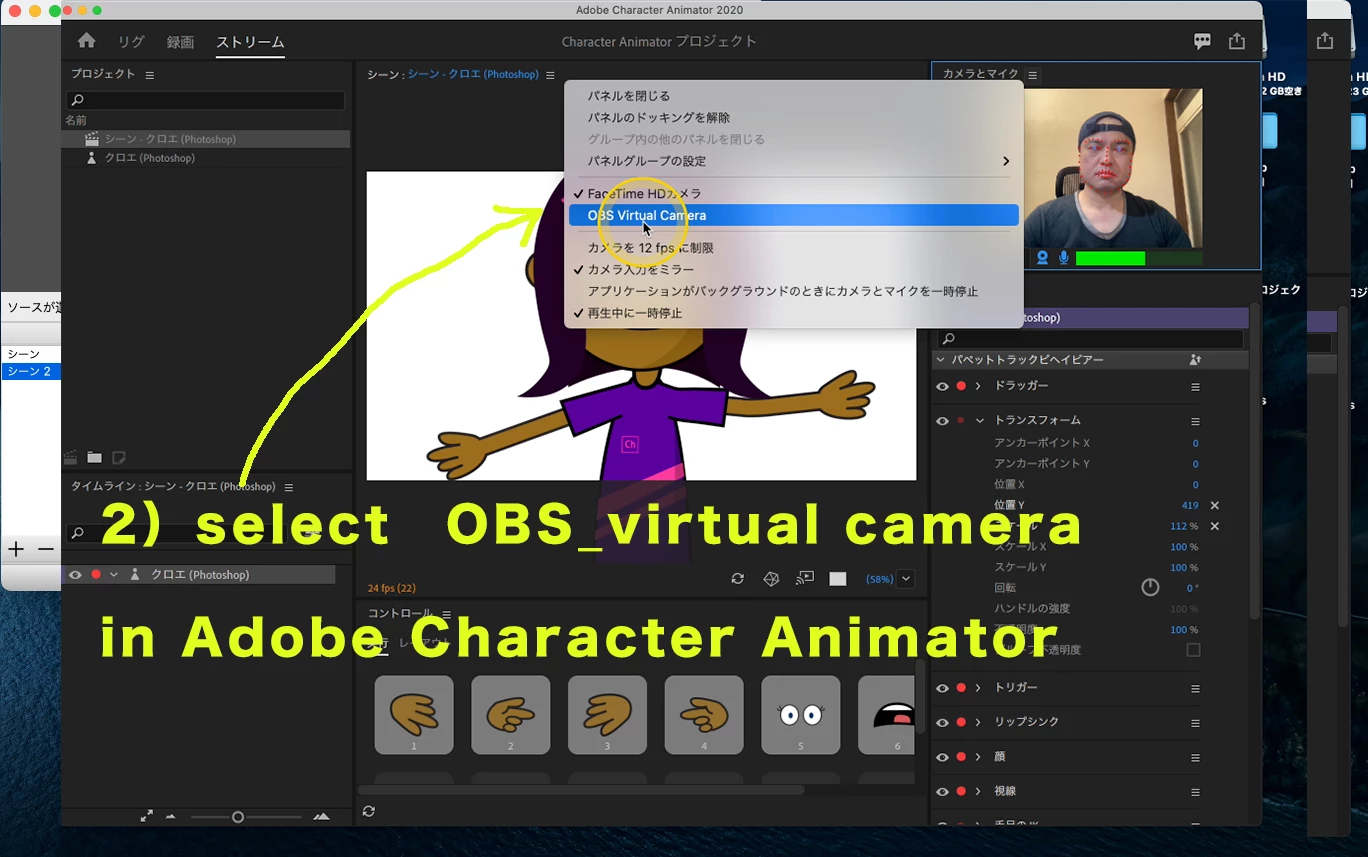1368x857 pixels.
Task: Switch to the ストリーム workspace tab
Action: point(250,42)
